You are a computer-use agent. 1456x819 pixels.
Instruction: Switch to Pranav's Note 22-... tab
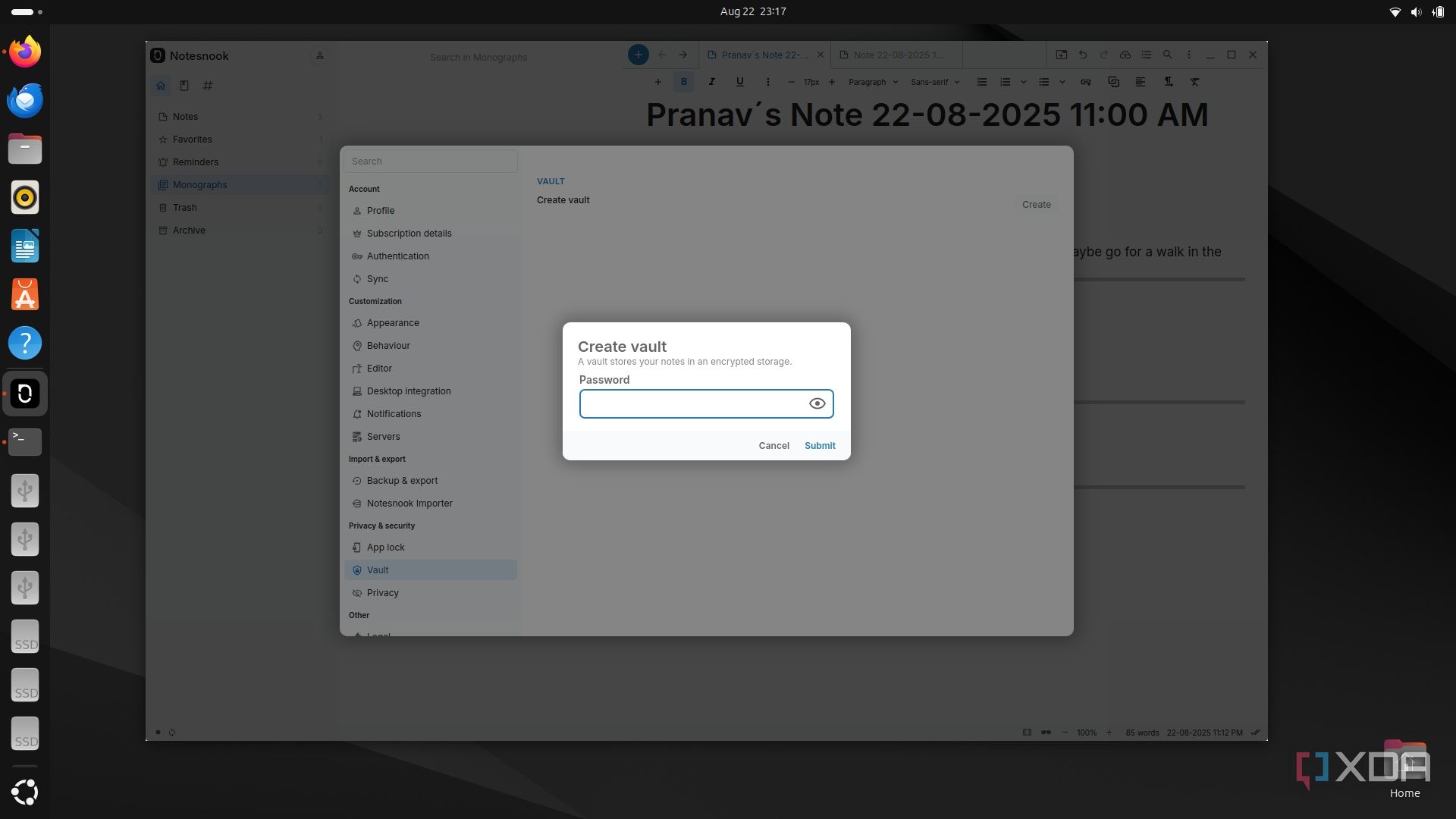(x=764, y=55)
